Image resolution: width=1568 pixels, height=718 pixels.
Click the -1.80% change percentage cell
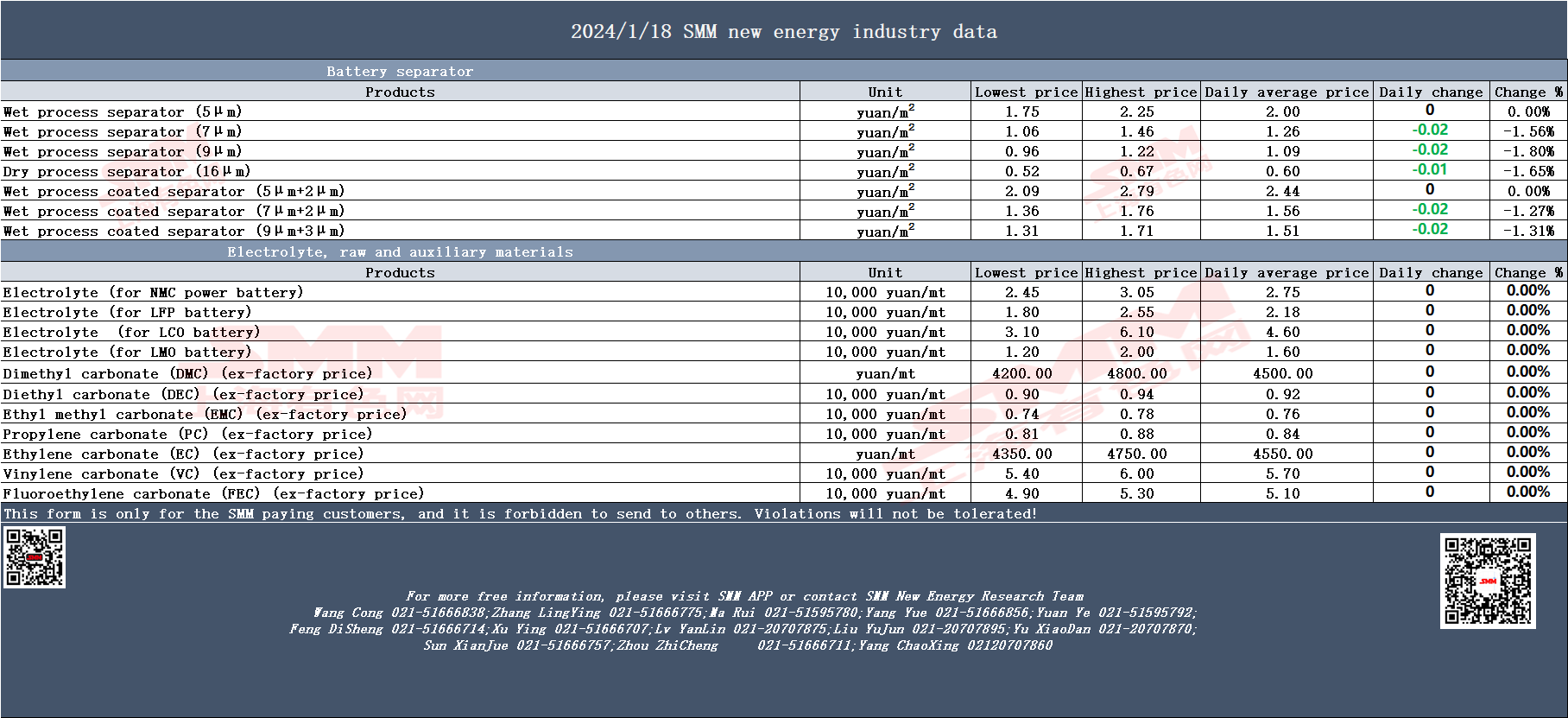1527,151
